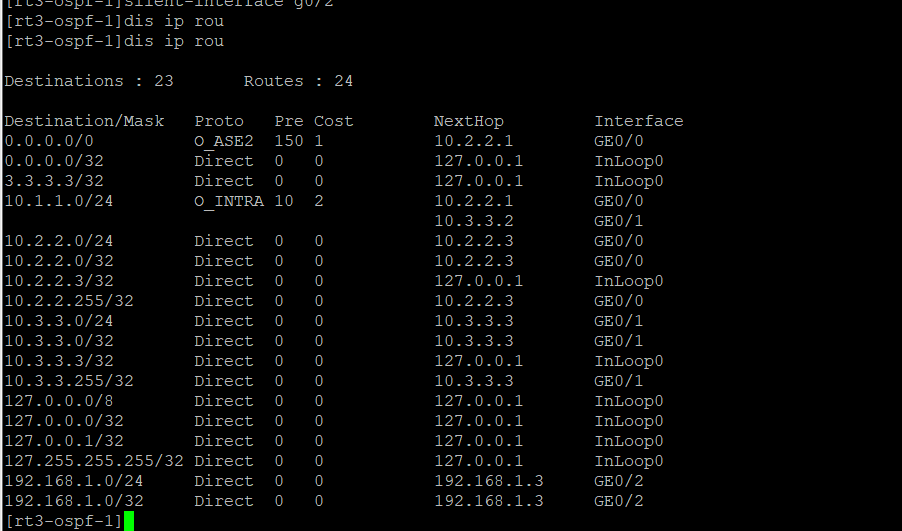Image resolution: width=902 pixels, height=531 pixels.
Task: Click GE0/0 interface in the 10.2.2.0/24 row
Action: [x=619, y=241]
